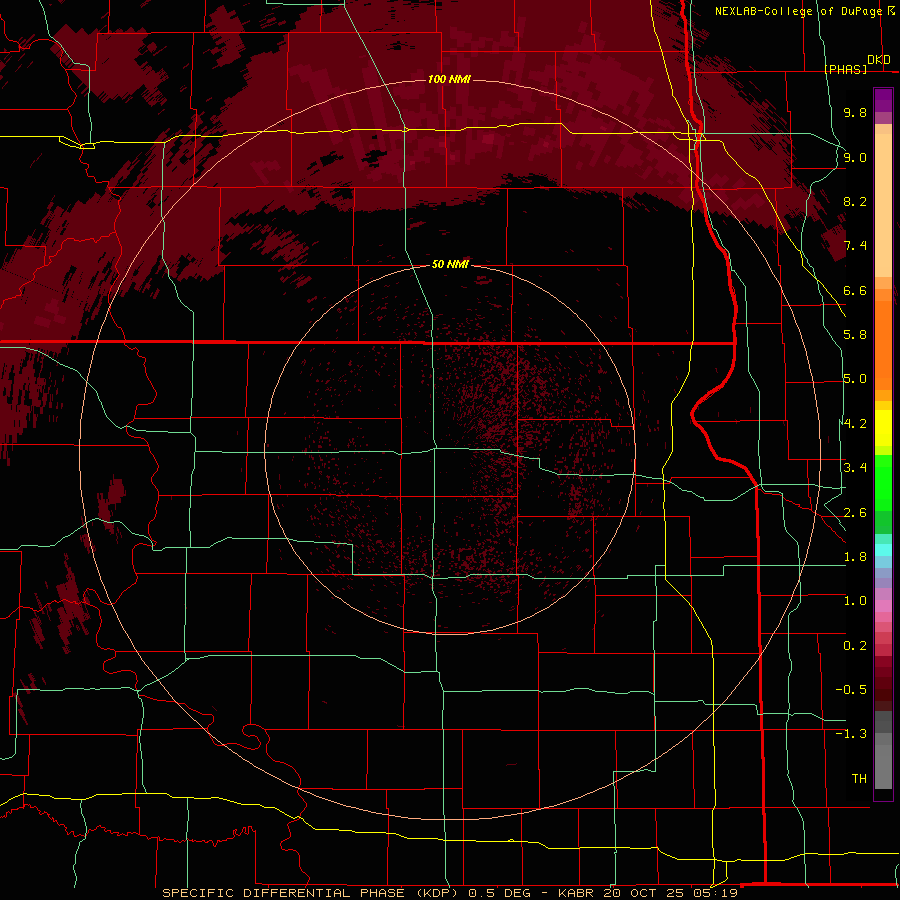
Task: Click the 4.2 value on the color scale
Action: (855, 424)
